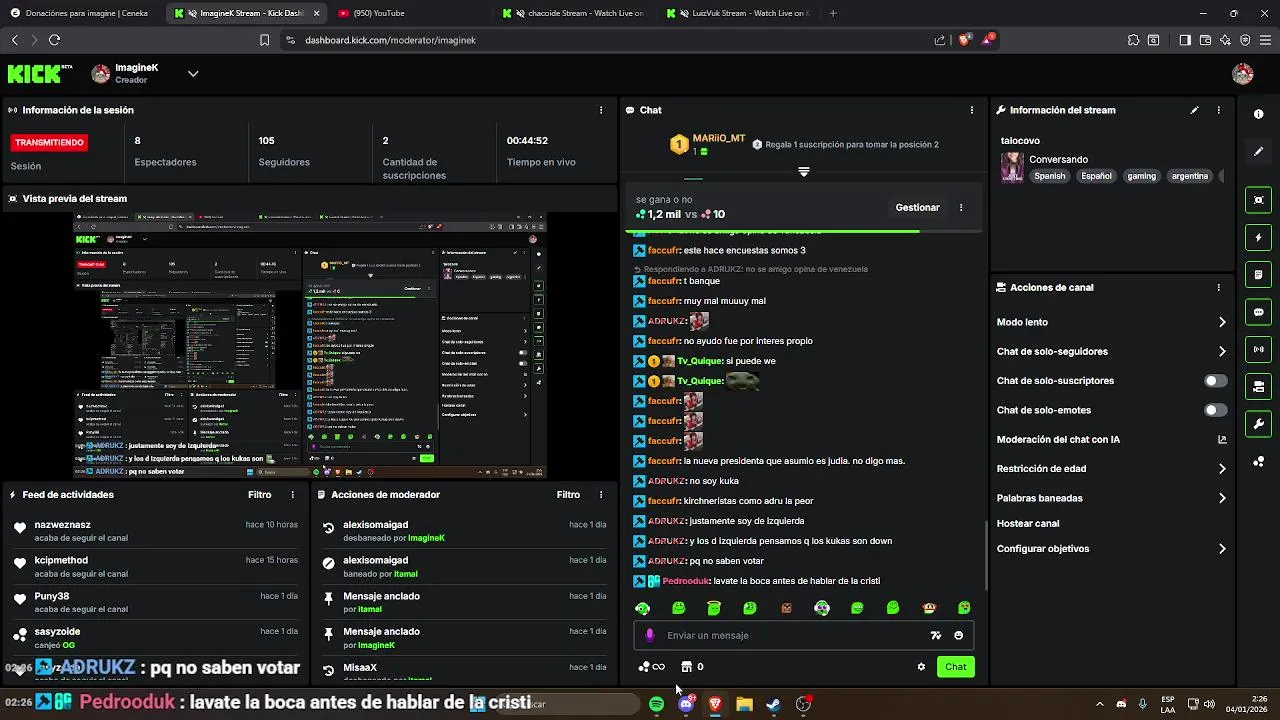Expand Configurar objetivos options
1280x720 pixels.
point(1222,549)
